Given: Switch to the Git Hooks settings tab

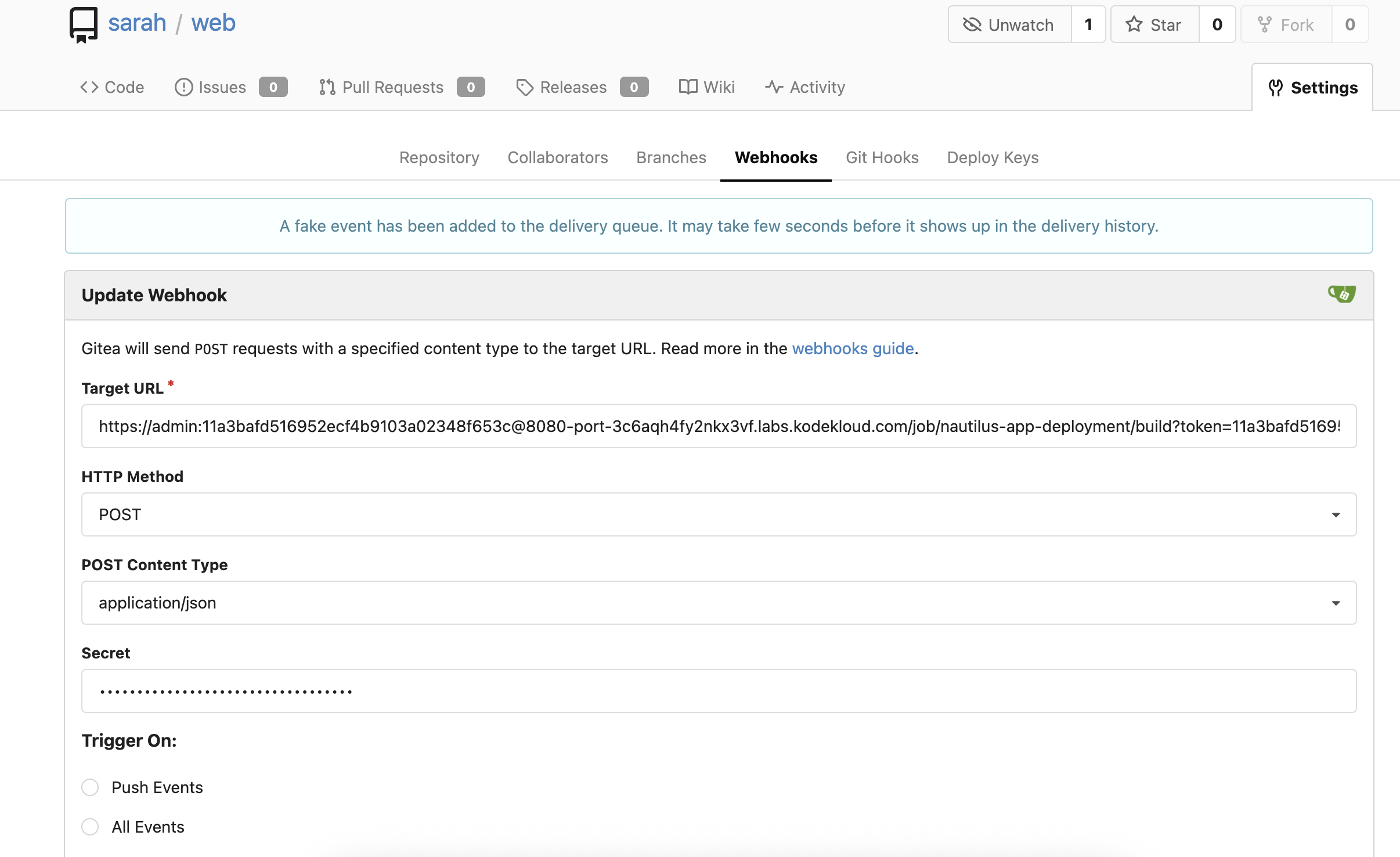Looking at the screenshot, I should tap(882, 157).
